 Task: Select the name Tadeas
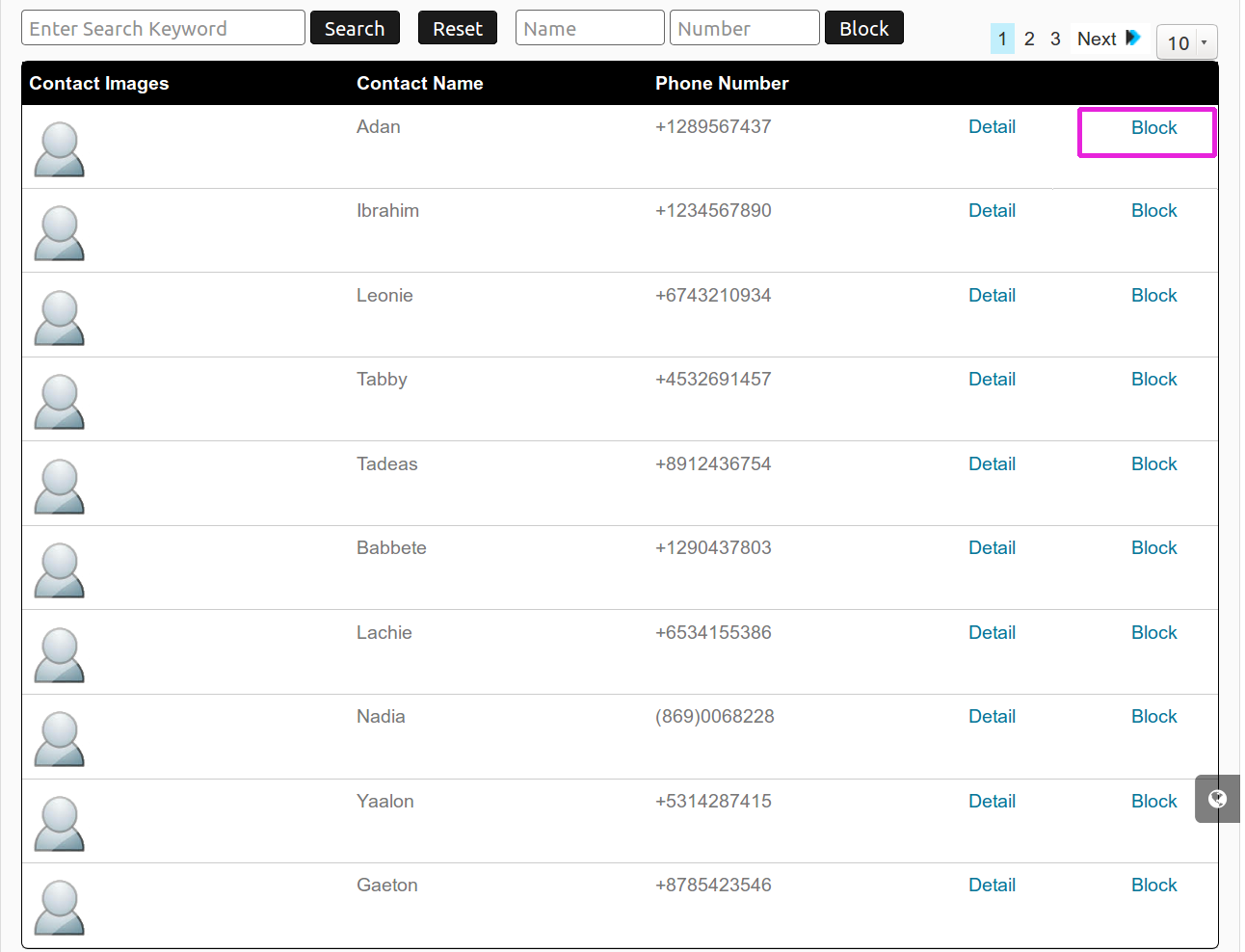point(386,464)
